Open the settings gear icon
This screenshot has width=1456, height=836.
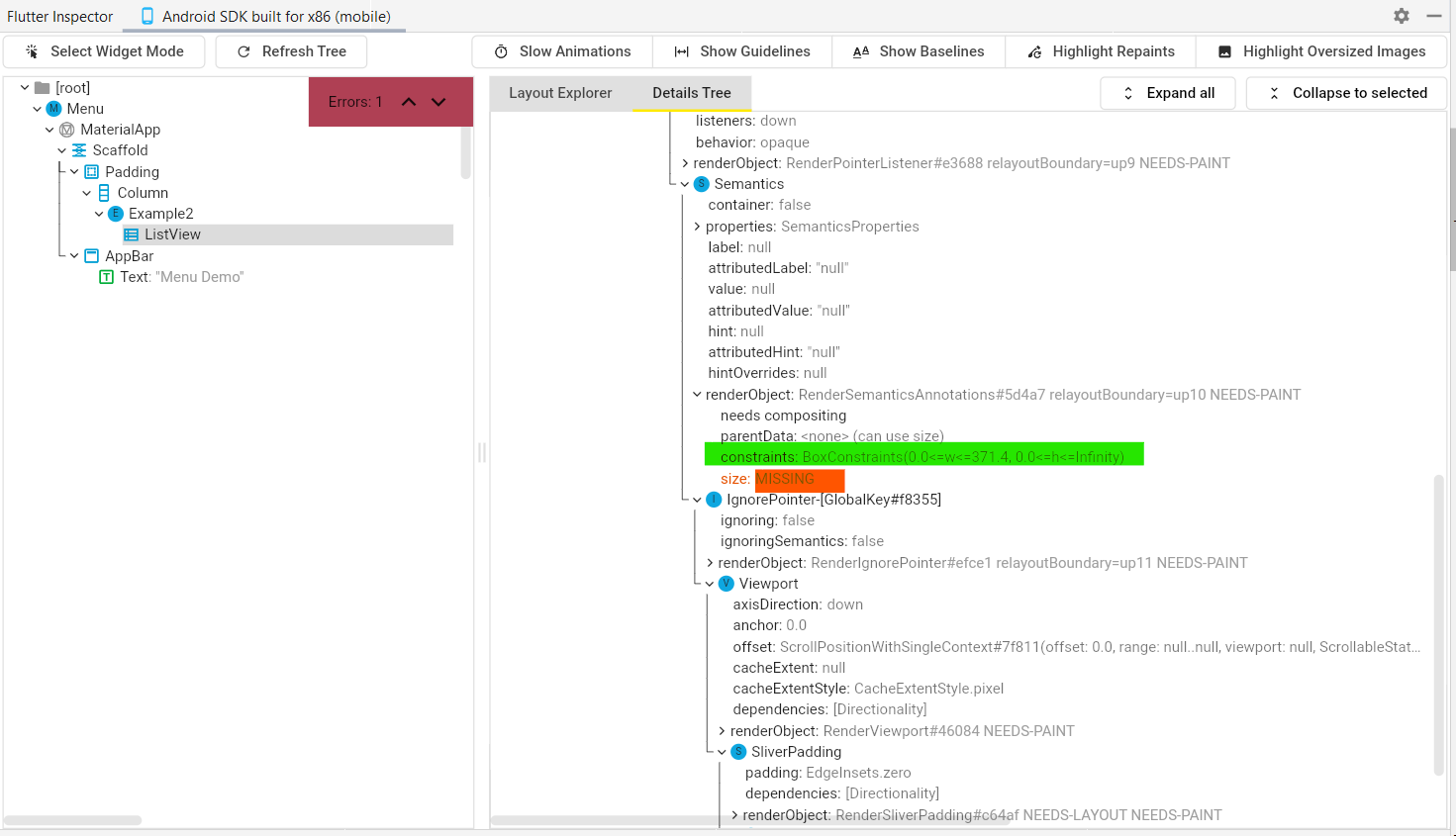click(1401, 16)
